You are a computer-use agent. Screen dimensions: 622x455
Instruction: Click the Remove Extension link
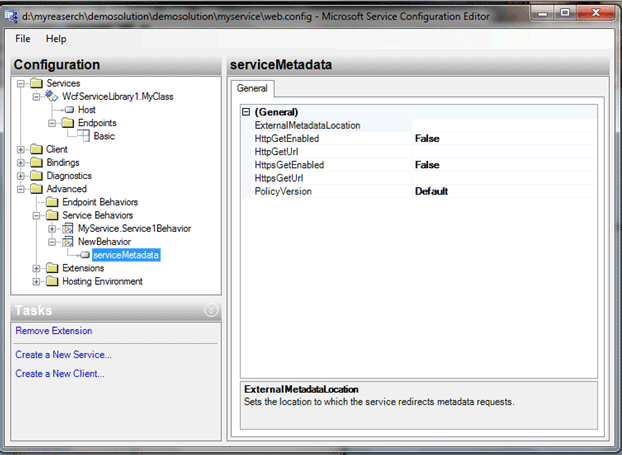[x=54, y=330]
